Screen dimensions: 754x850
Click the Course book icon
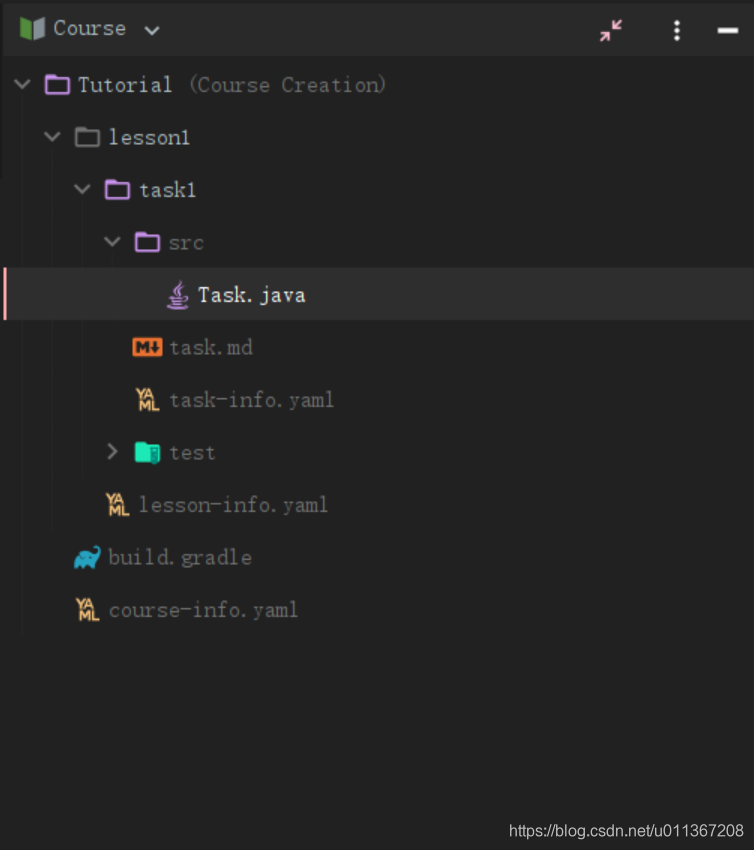tap(32, 28)
